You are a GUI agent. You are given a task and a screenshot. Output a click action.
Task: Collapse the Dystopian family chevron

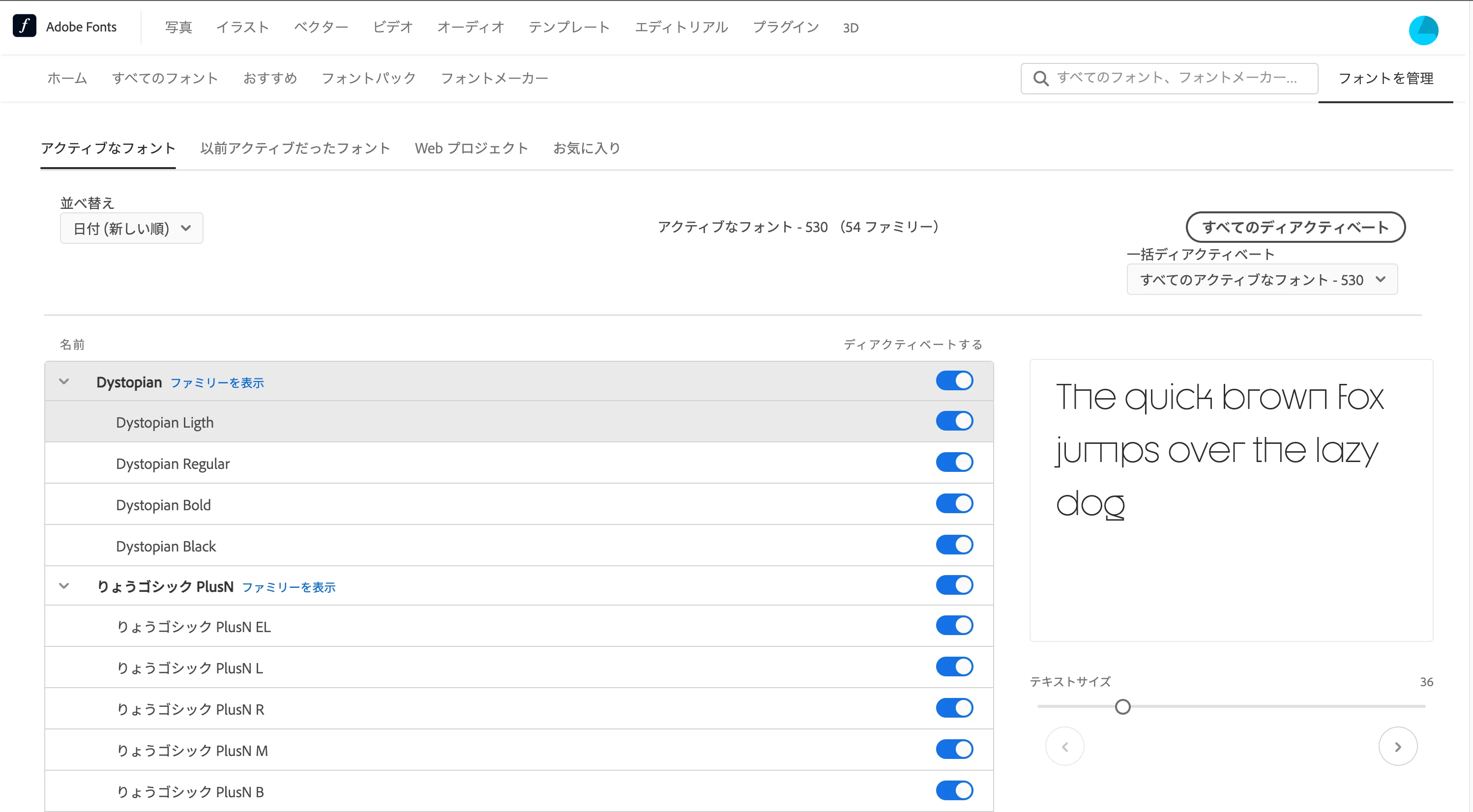[x=64, y=381]
